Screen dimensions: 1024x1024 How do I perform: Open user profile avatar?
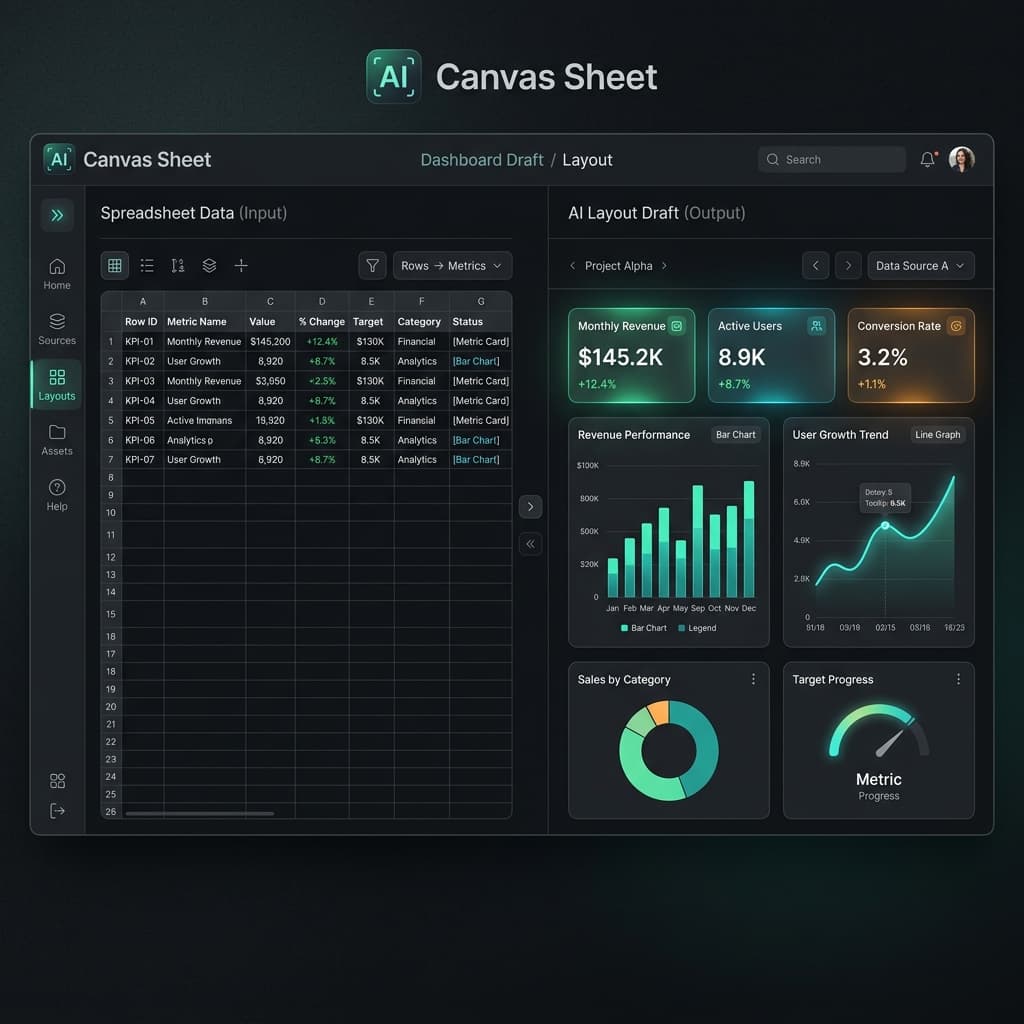click(x=961, y=159)
